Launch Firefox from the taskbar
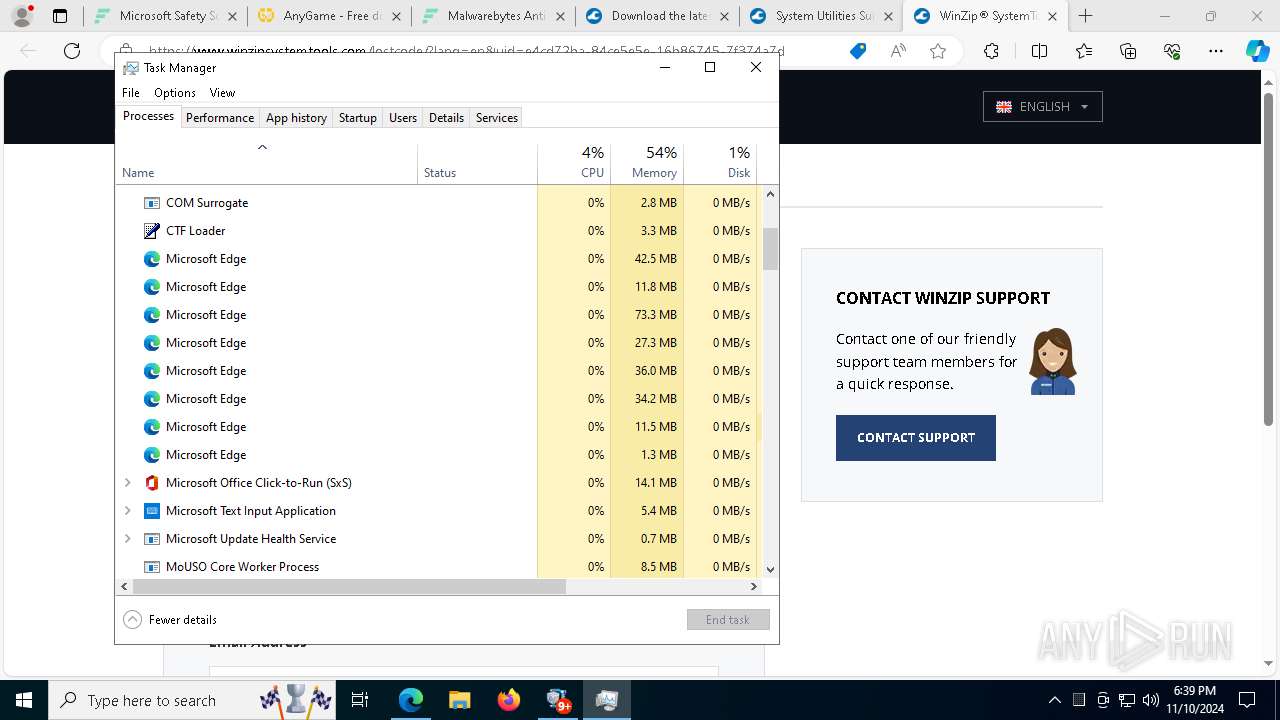Viewport: 1280px width, 720px height. coord(509,700)
